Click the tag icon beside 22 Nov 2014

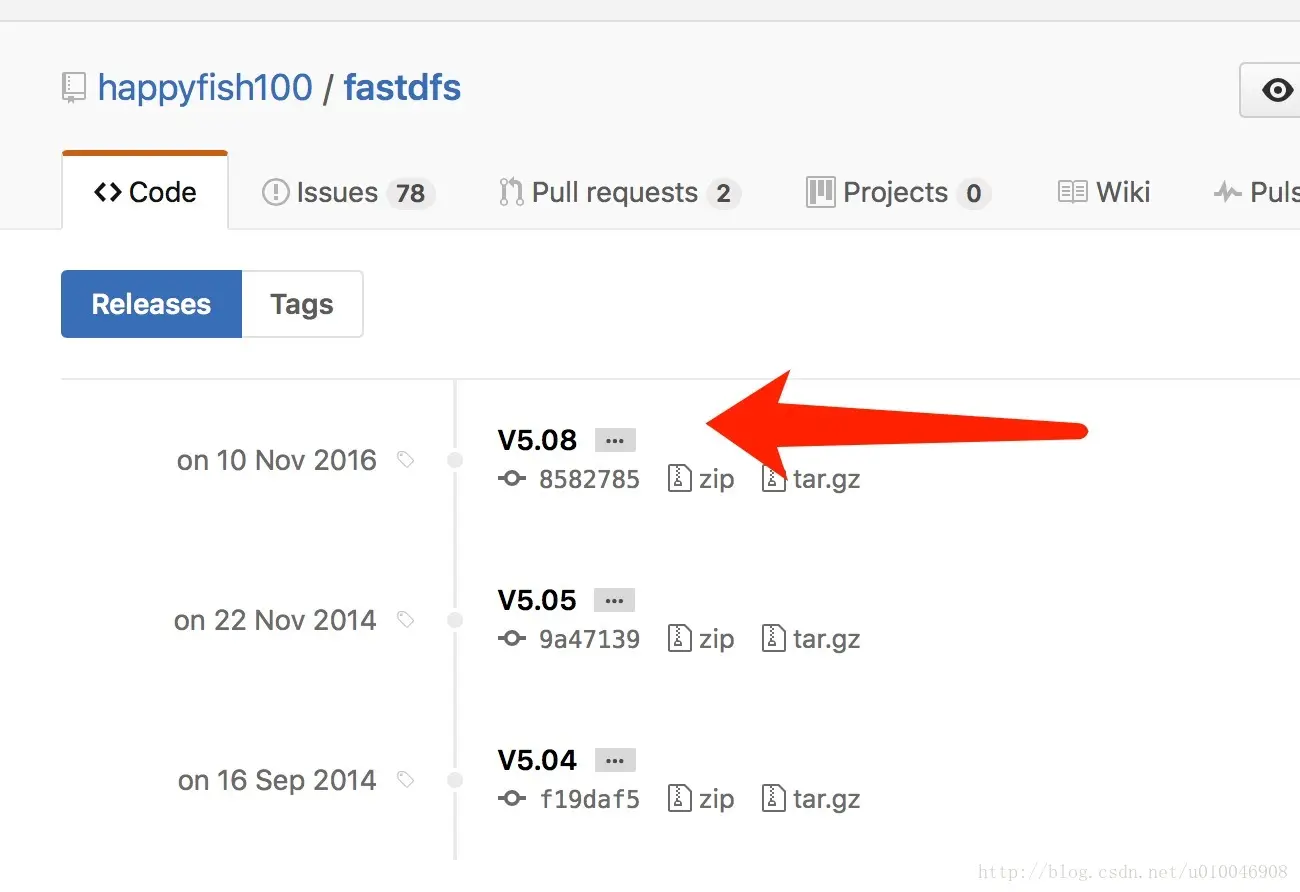(405, 620)
